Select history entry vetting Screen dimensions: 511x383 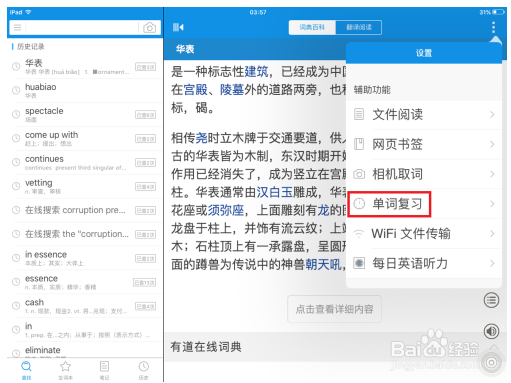(x=85, y=186)
